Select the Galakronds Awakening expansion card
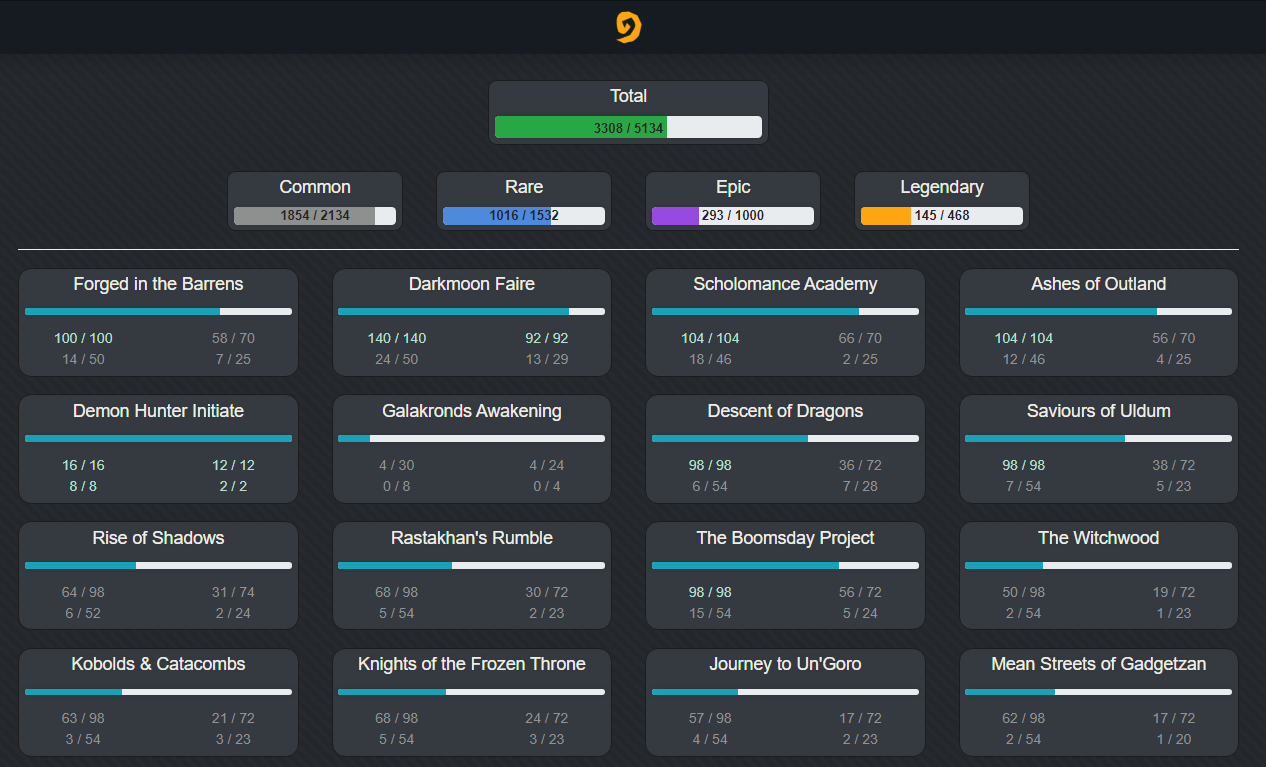Image resolution: width=1266 pixels, height=767 pixels. pos(471,449)
